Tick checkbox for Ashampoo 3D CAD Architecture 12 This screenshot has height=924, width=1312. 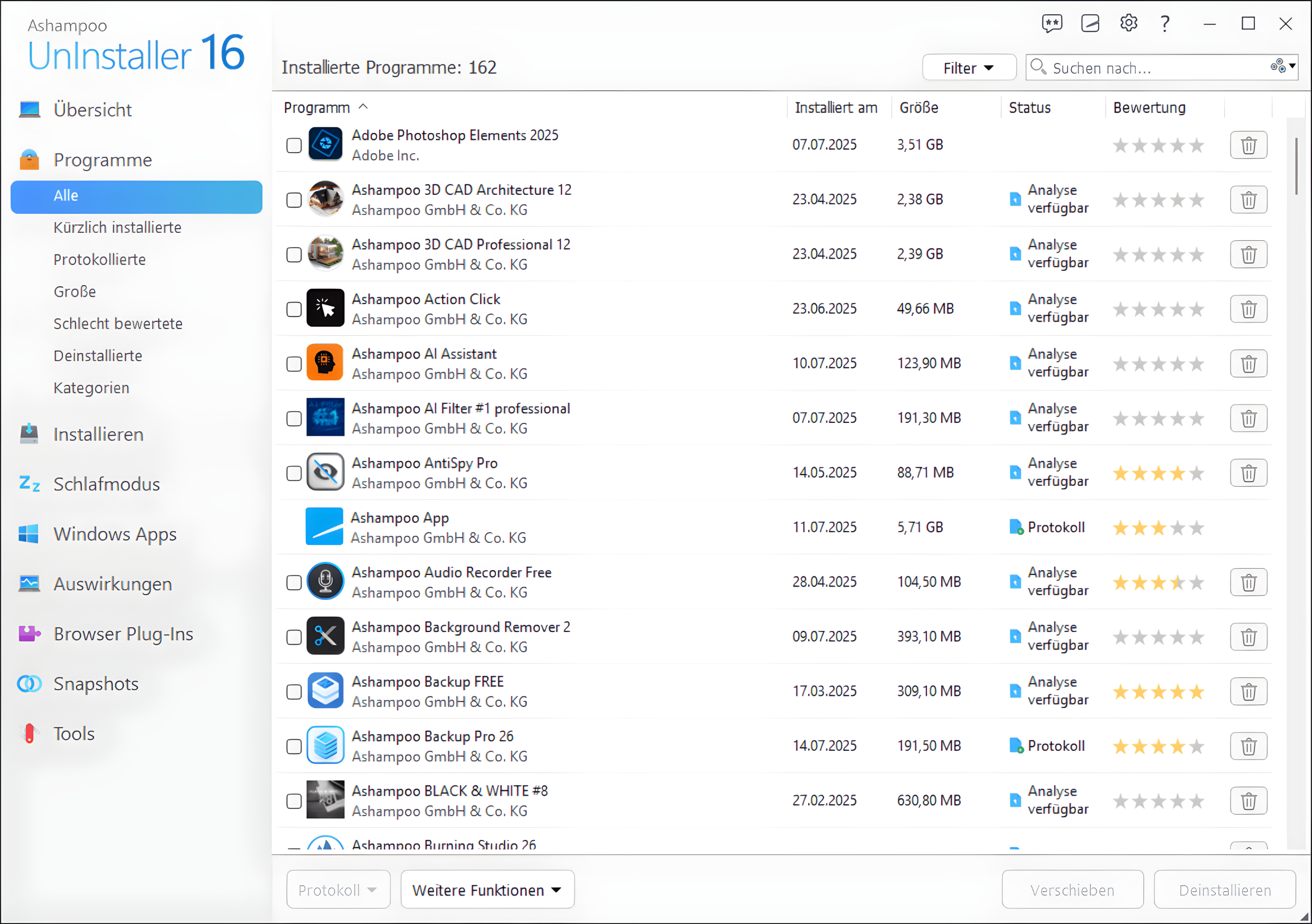(294, 200)
